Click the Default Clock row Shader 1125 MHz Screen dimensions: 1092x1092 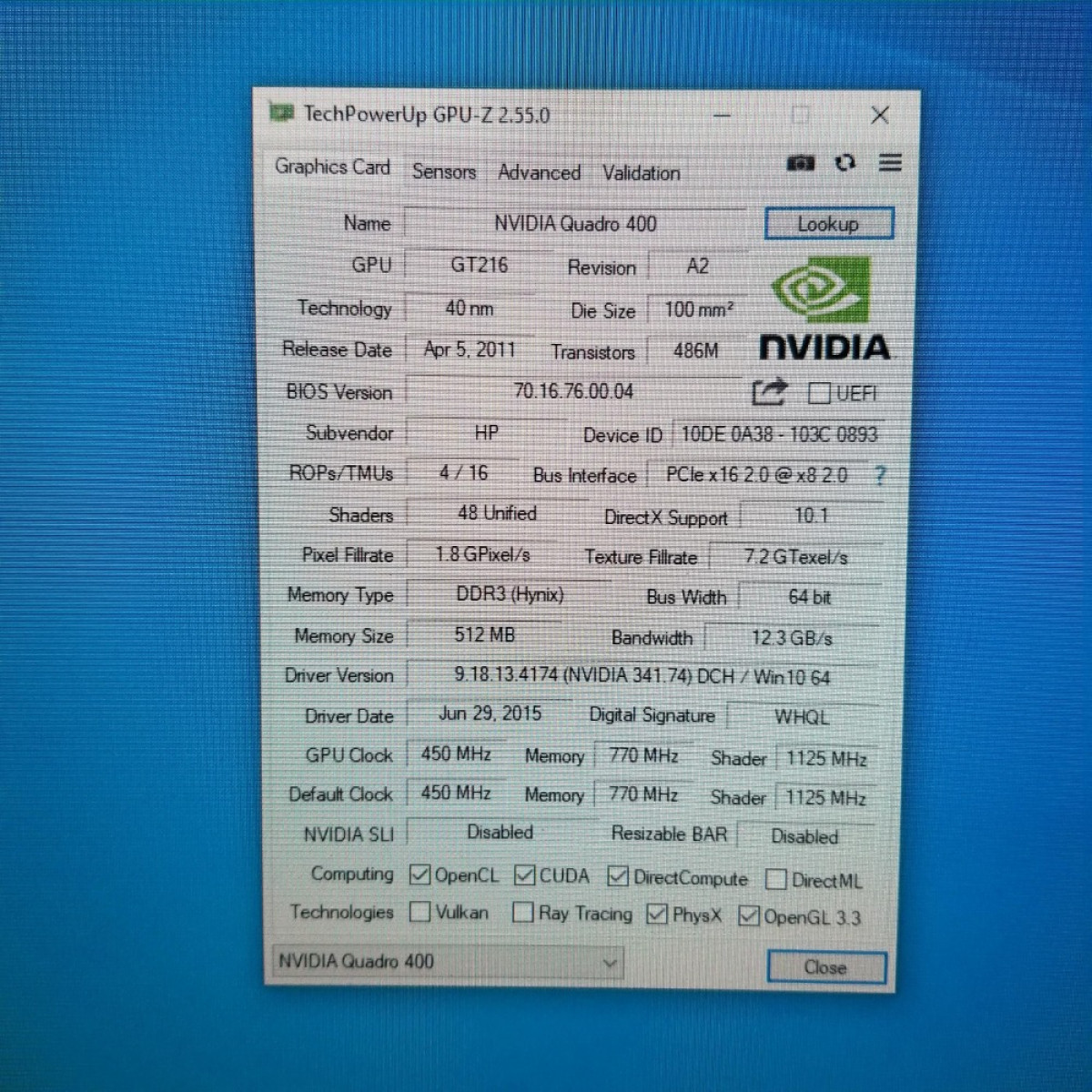(825, 797)
